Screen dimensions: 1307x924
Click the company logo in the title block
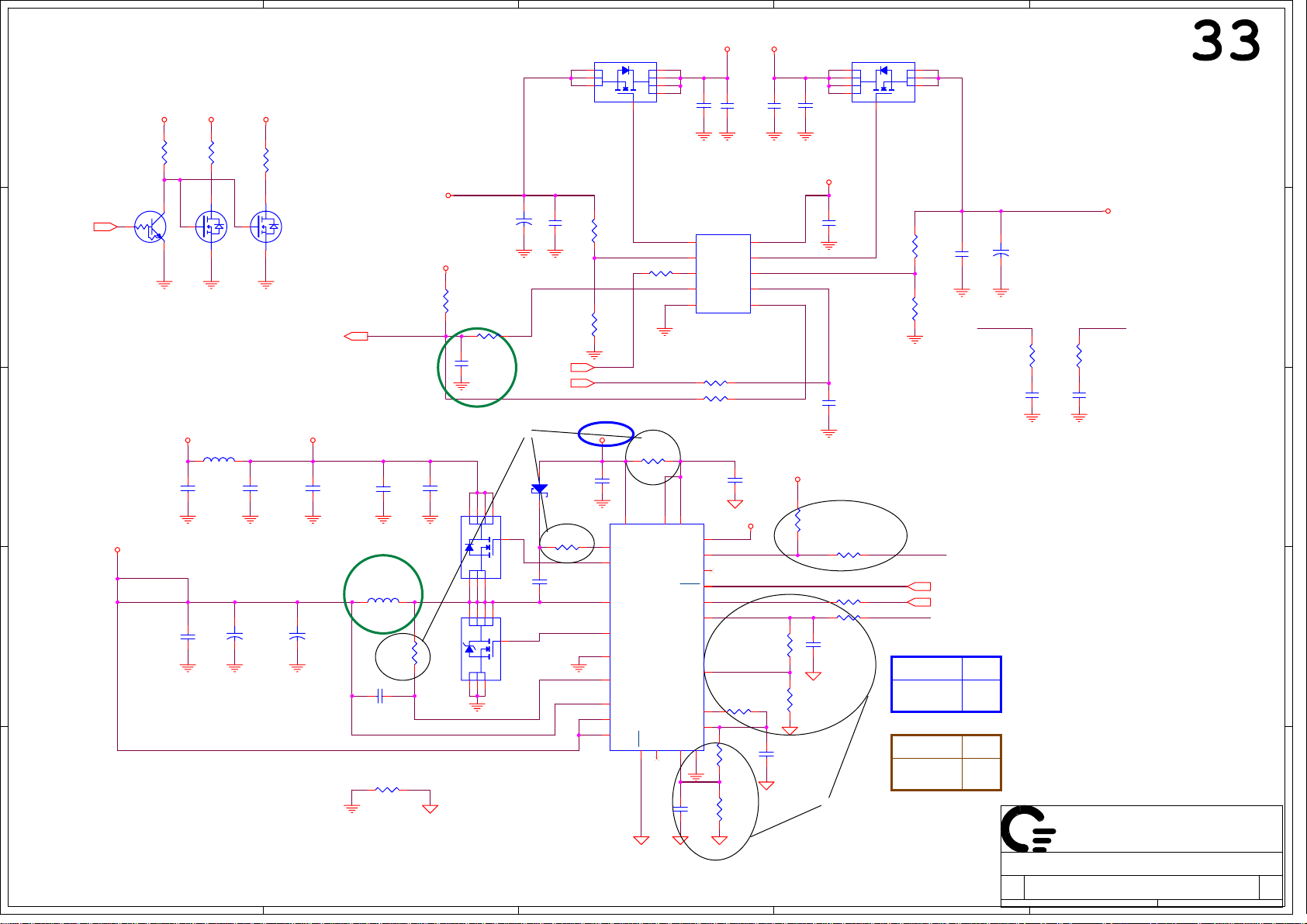pos(1028,829)
